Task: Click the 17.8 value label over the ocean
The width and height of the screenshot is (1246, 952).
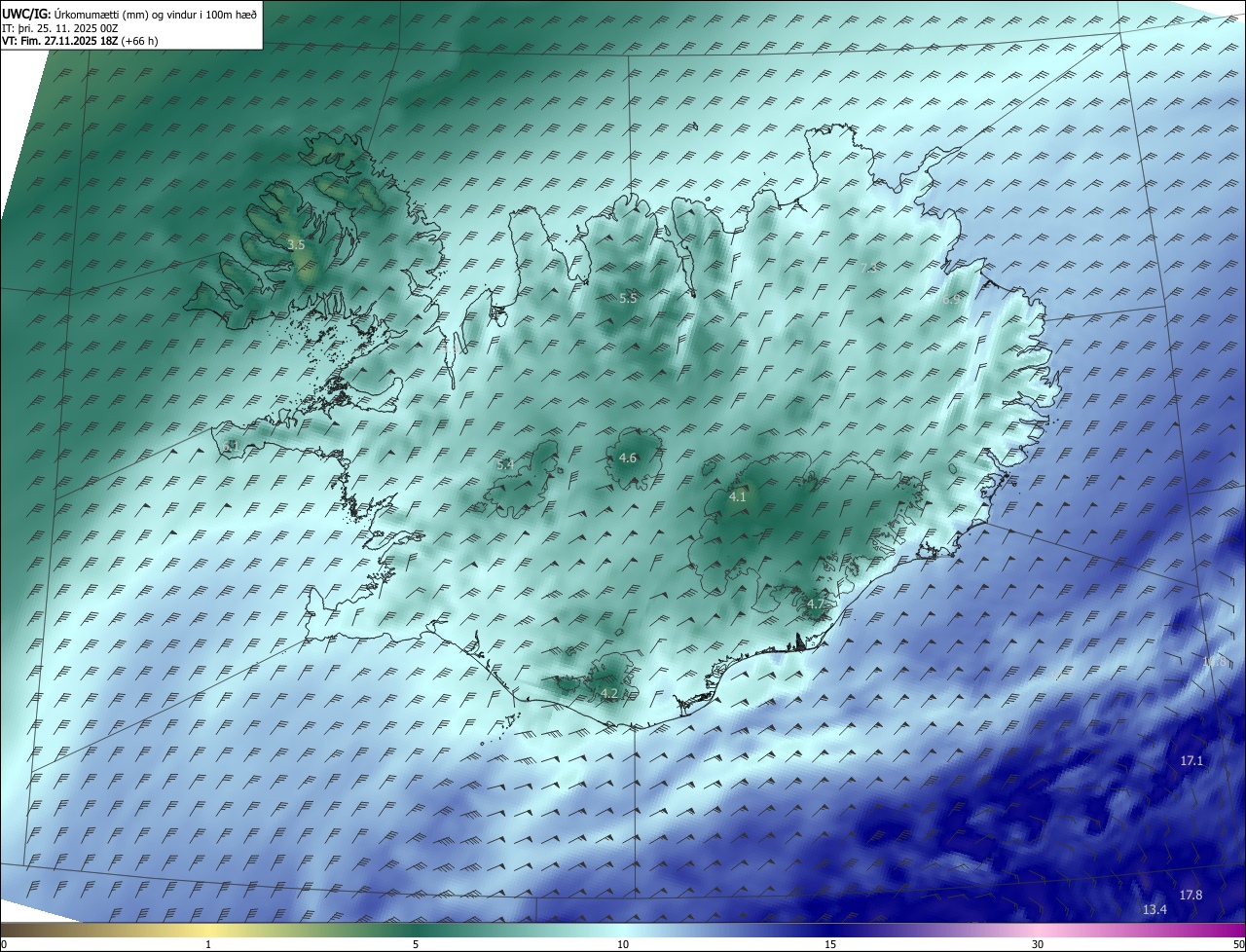Action: tap(1191, 895)
